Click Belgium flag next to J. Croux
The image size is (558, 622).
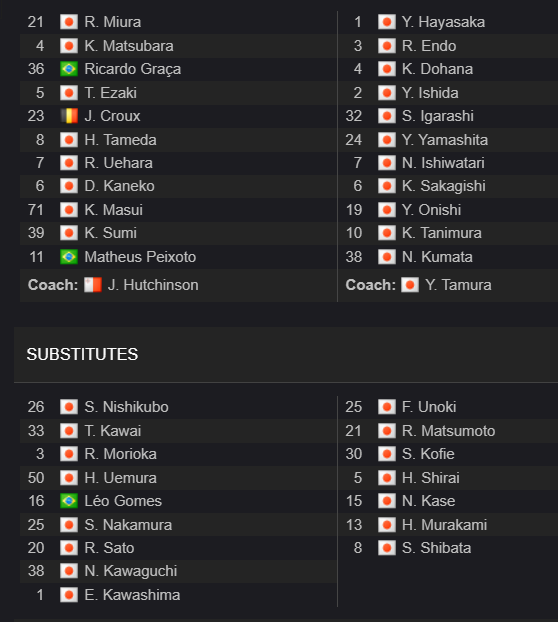[69, 116]
